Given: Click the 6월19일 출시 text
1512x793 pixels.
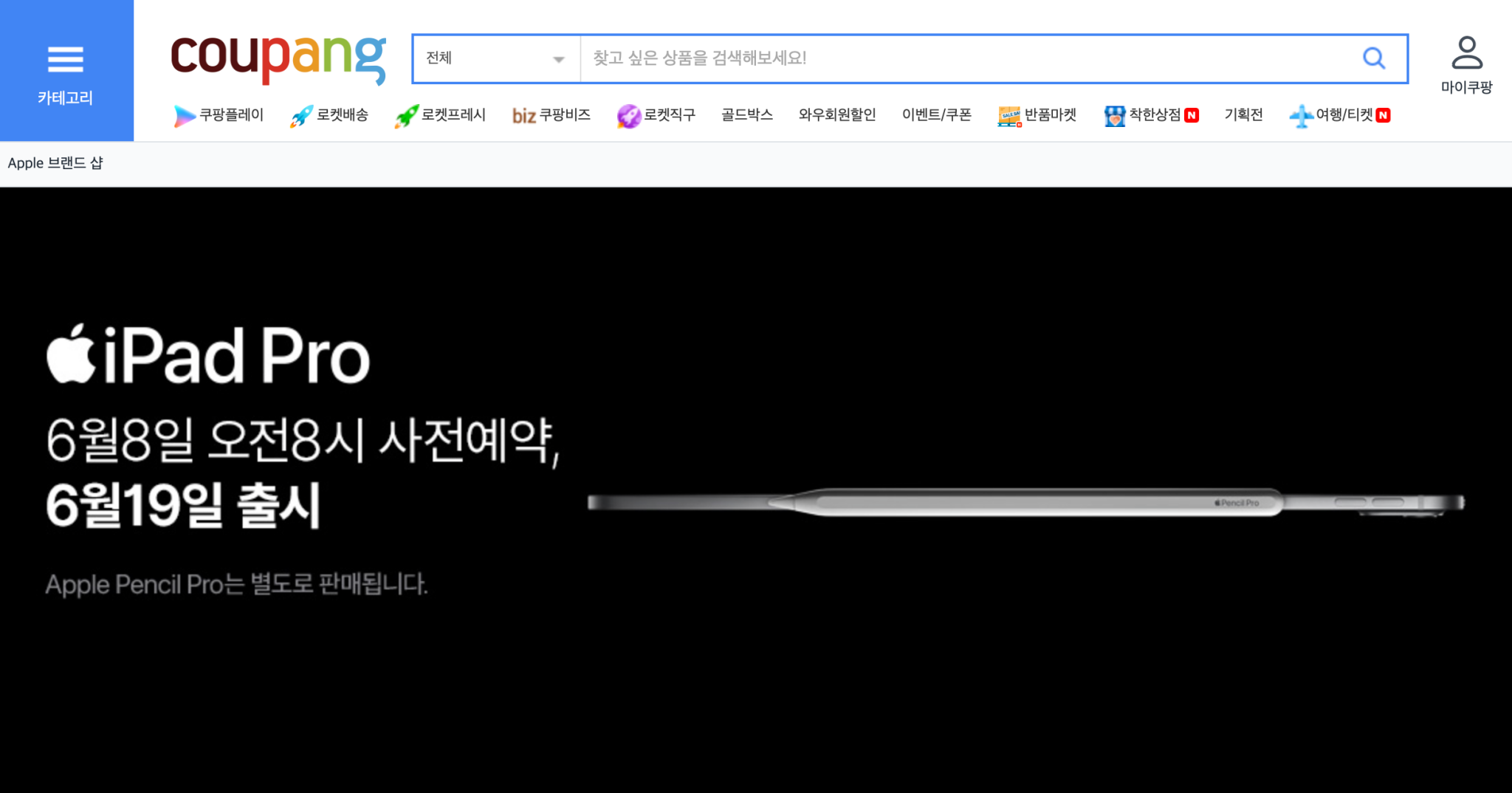Looking at the screenshot, I should (x=183, y=505).
